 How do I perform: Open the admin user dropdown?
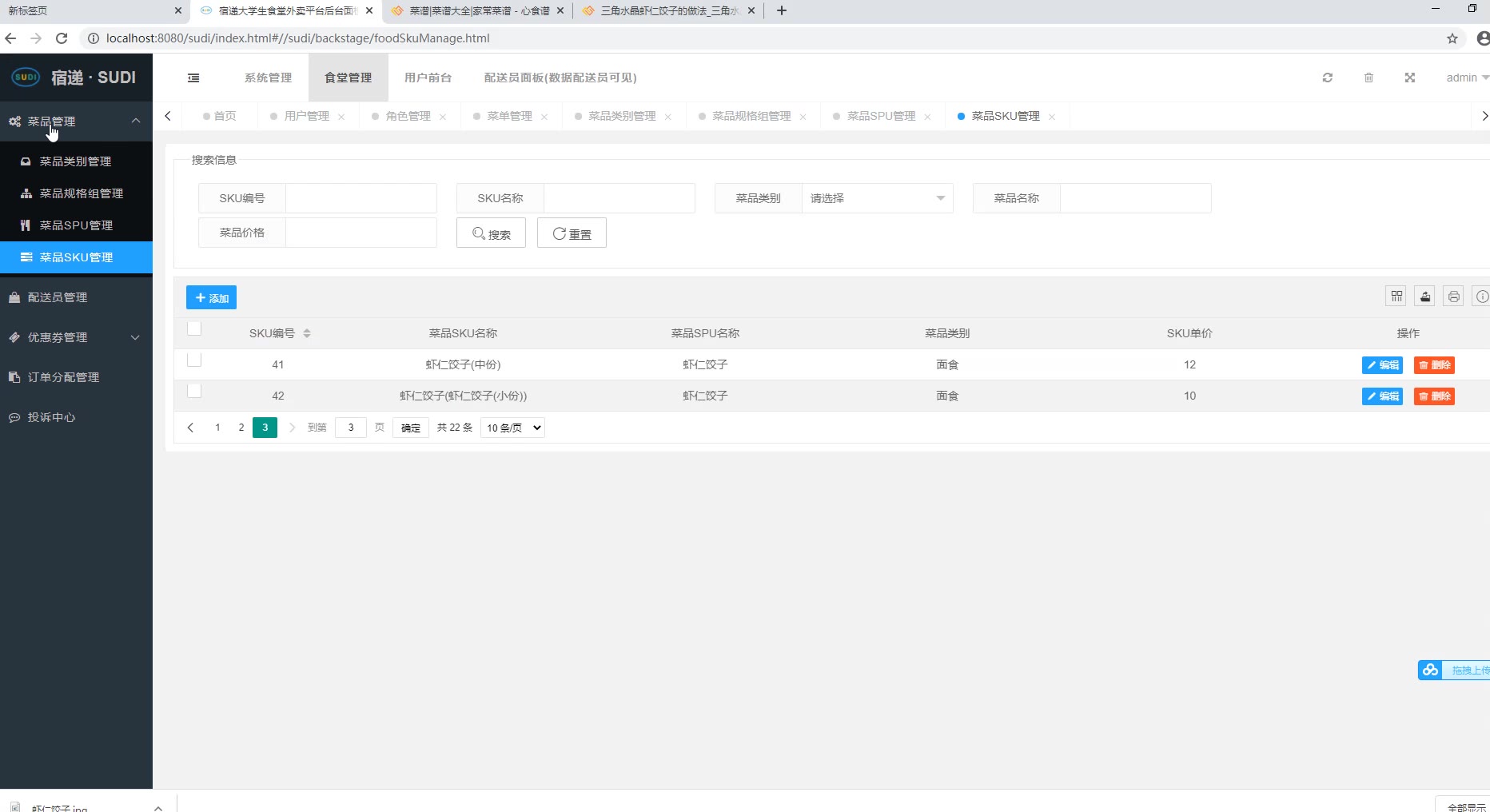tap(1467, 78)
